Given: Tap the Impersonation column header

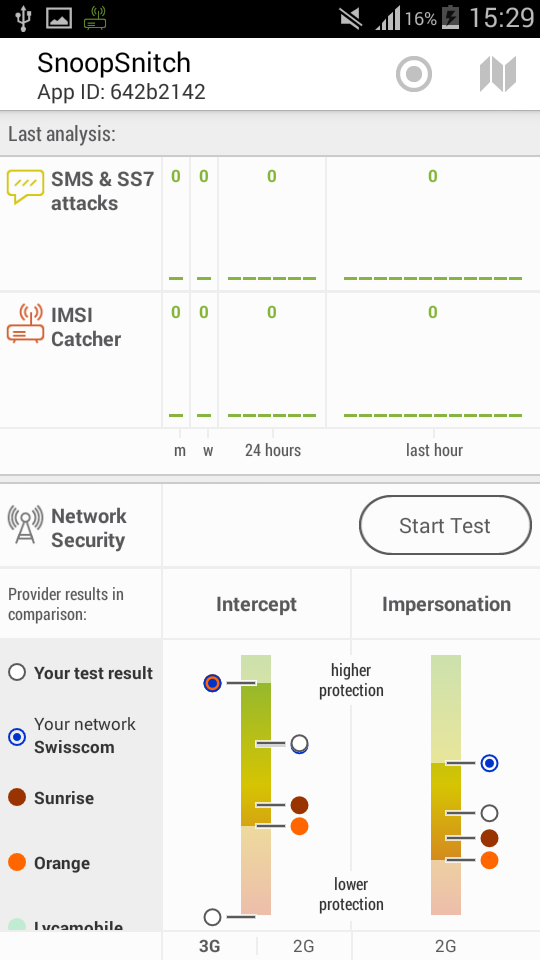Looking at the screenshot, I should click(x=446, y=604).
